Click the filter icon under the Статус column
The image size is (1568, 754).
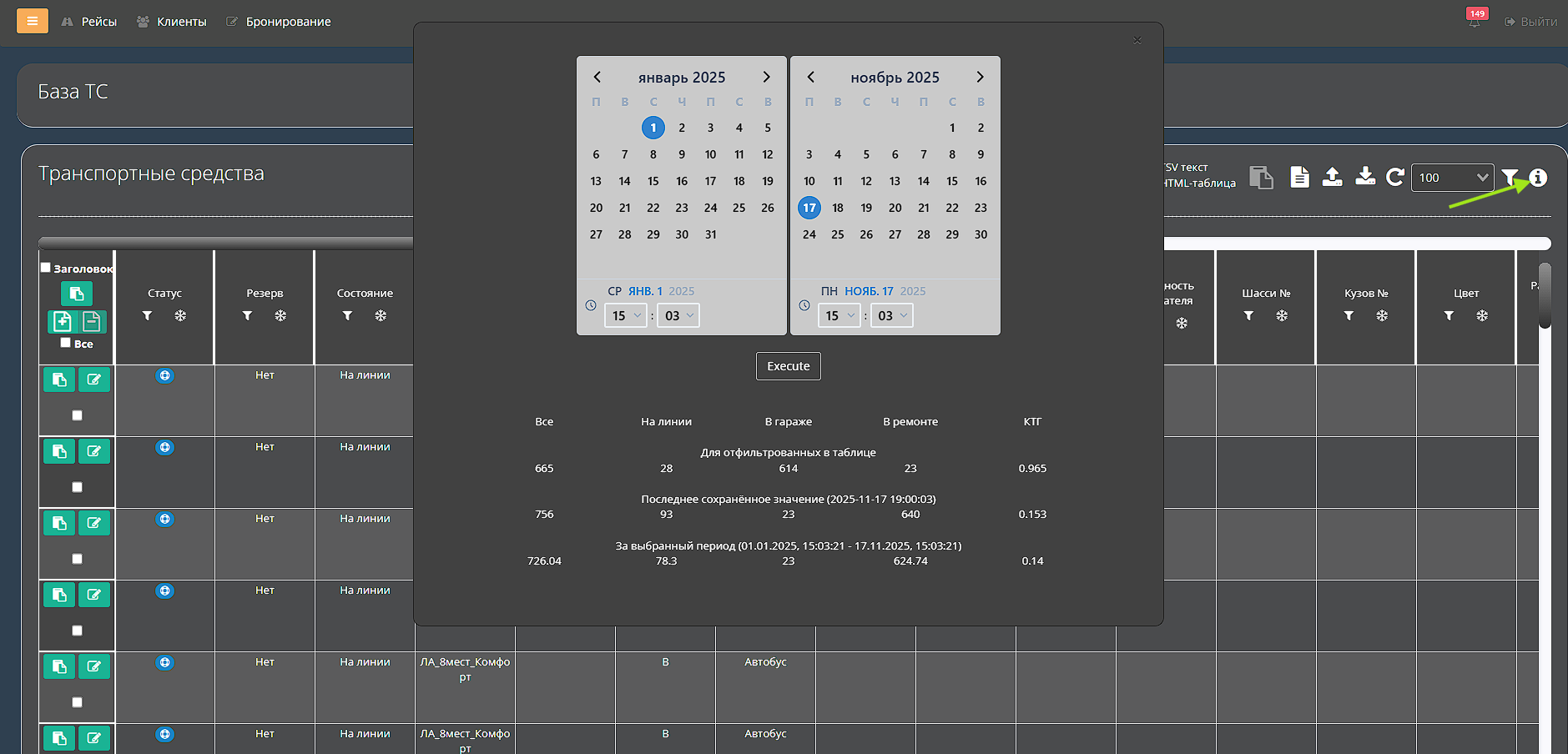(x=148, y=316)
